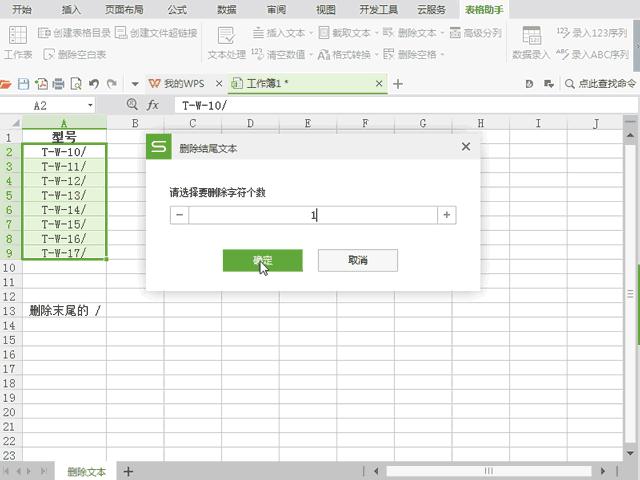Expand quick access toolbar dropdown arrow

[135, 84]
